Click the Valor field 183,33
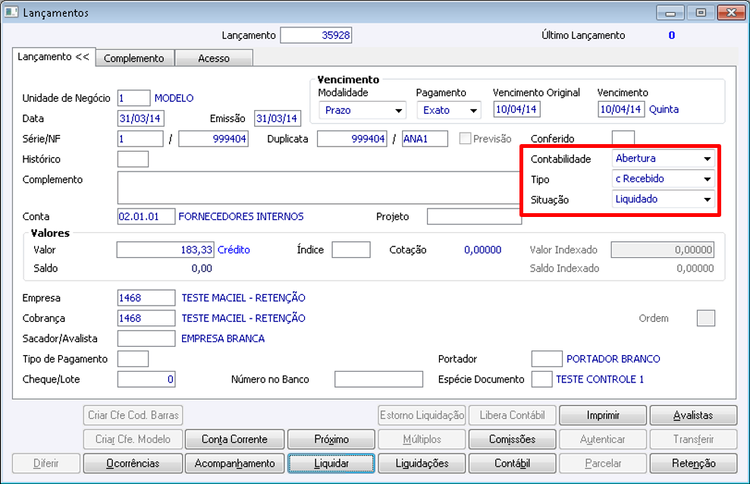The height and width of the screenshot is (484, 750). coord(165,250)
